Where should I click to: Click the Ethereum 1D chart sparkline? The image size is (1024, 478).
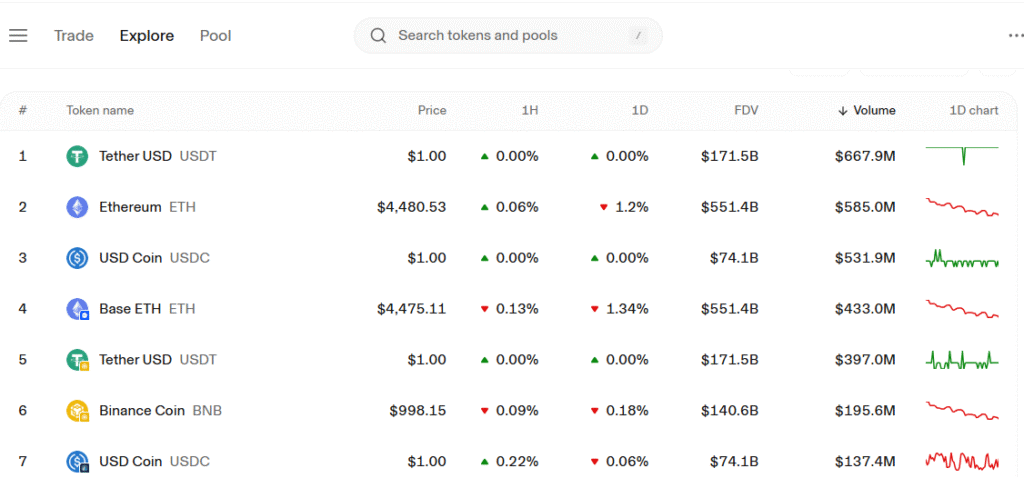(962, 207)
